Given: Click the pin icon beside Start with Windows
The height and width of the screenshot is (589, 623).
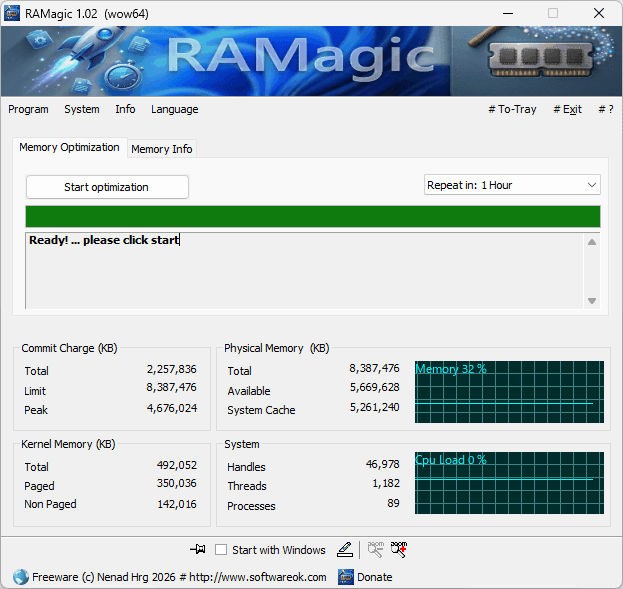Looking at the screenshot, I should point(197,549).
